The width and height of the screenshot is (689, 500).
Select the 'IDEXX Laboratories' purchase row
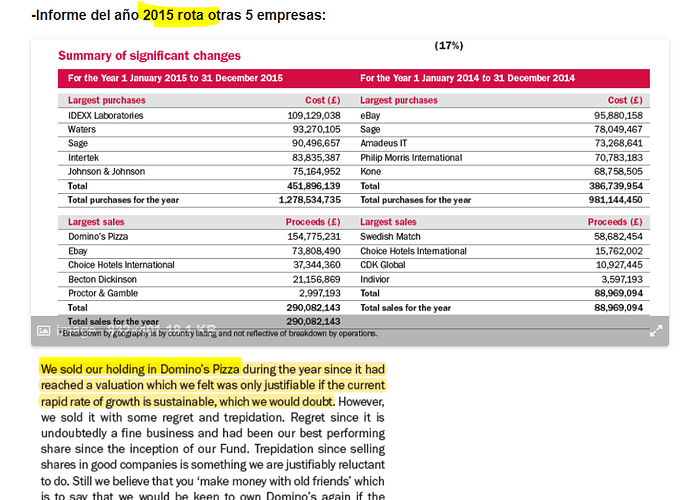click(199, 116)
